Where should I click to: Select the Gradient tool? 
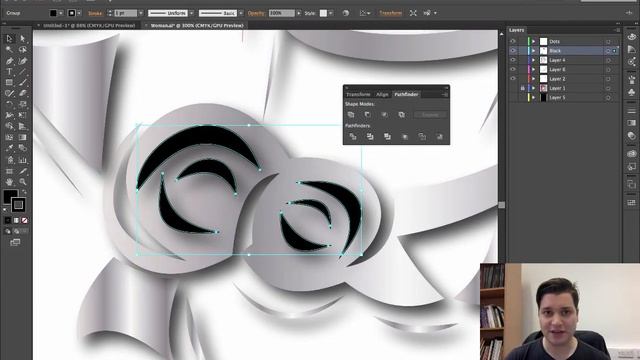click(22, 138)
